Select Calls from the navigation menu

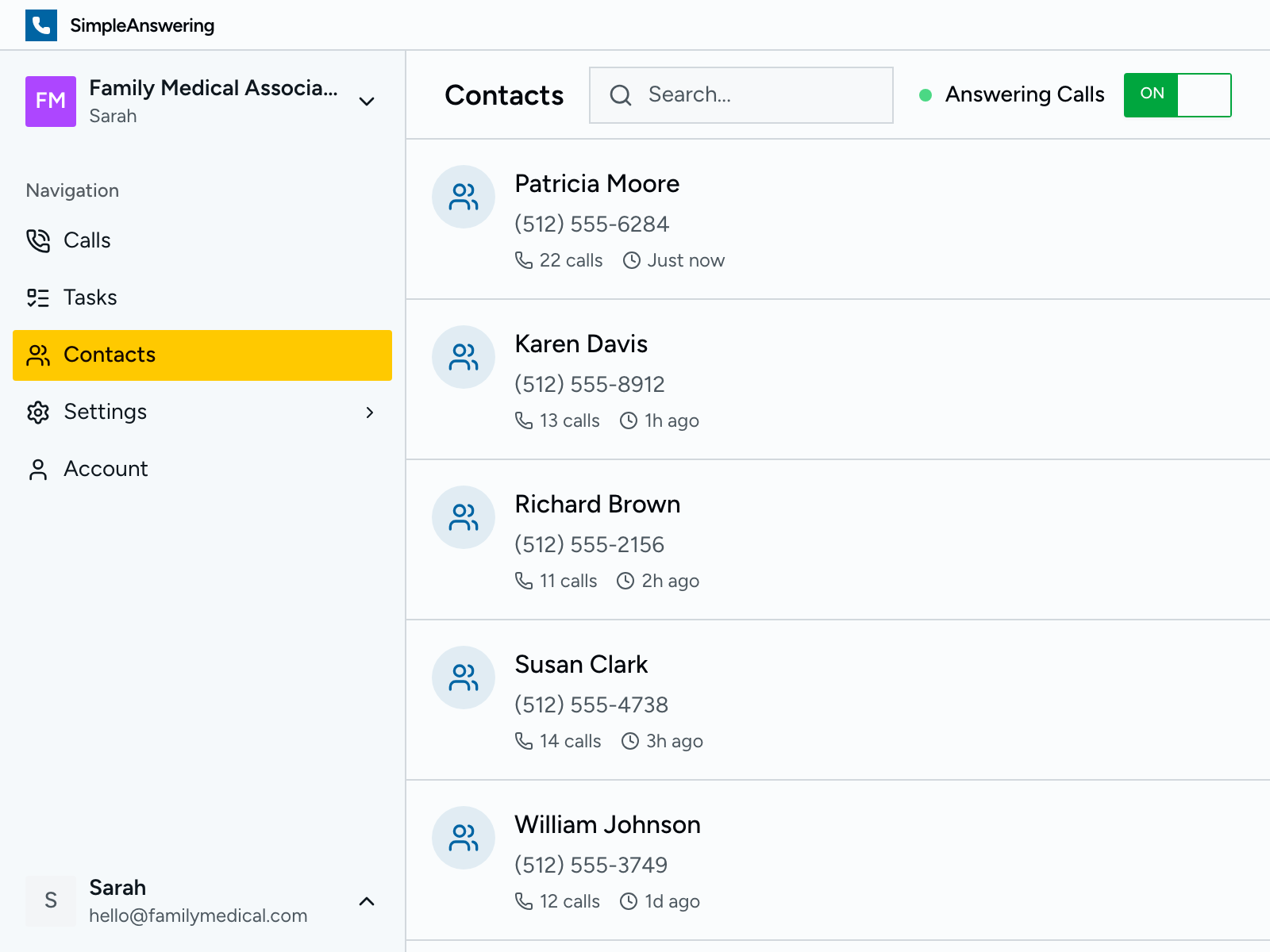point(86,240)
